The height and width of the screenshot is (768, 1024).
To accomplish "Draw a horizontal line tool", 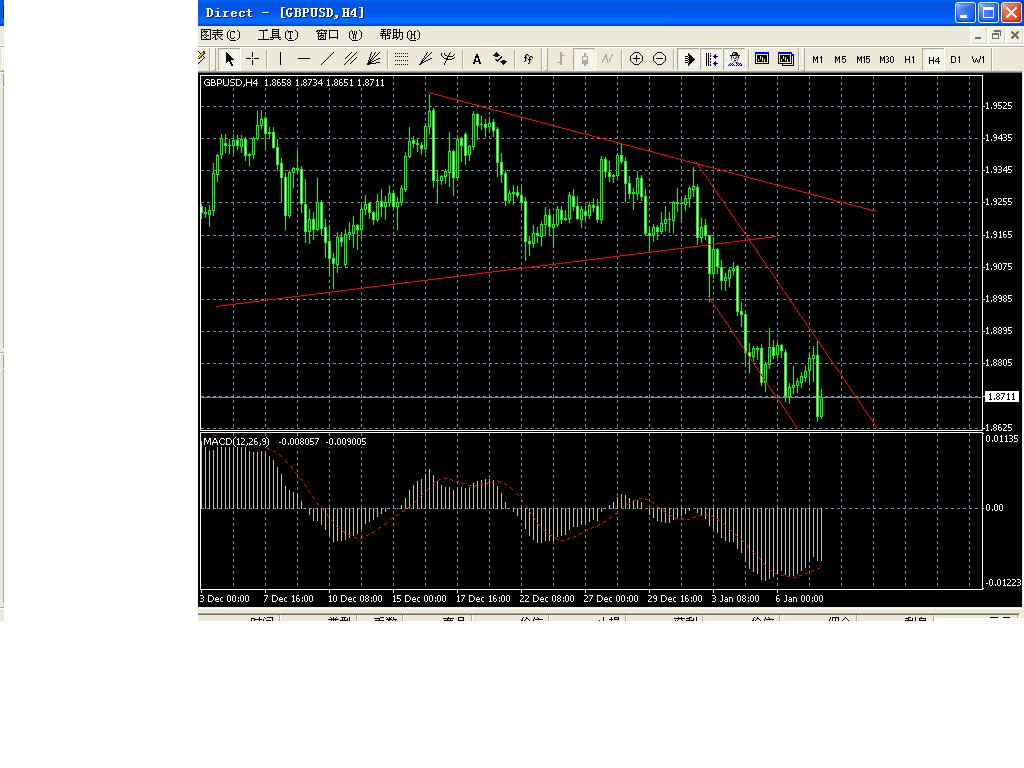I will point(304,59).
